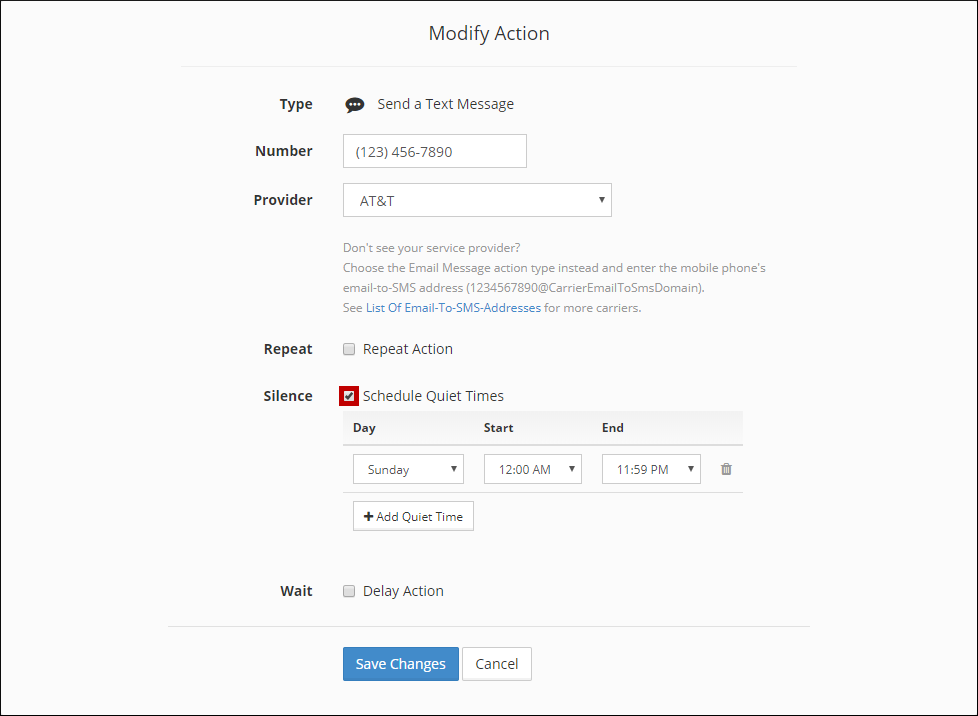Enable the Repeat Action checkbox

[349, 349]
